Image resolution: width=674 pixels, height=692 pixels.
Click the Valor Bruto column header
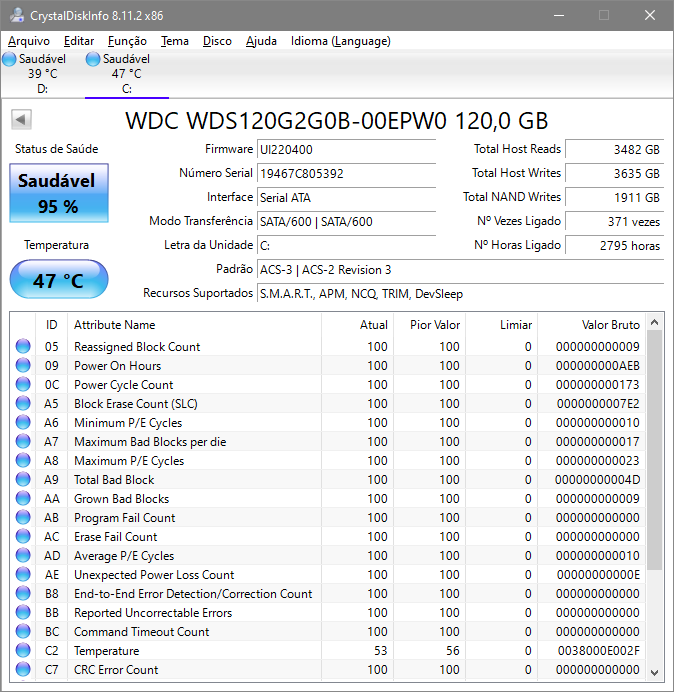pyautogui.click(x=591, y=325)
